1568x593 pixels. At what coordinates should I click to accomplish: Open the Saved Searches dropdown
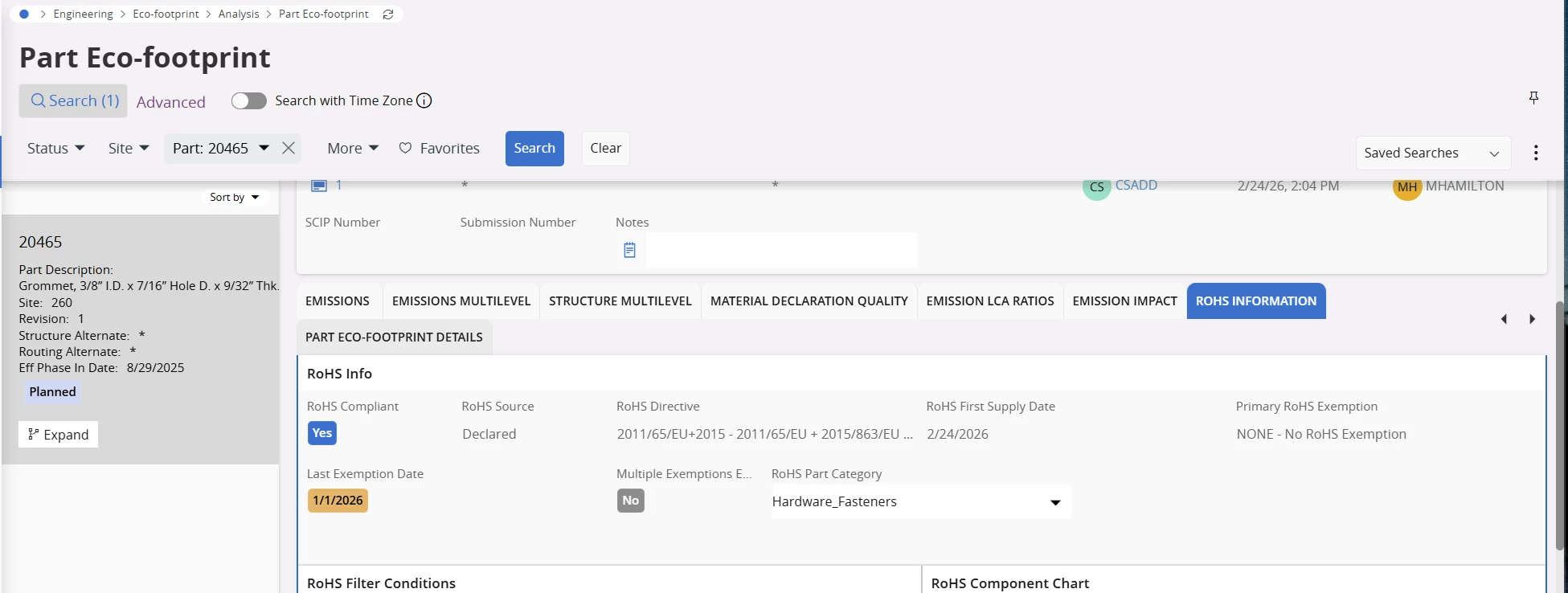pyautogui.click(x=1433, y=153)
